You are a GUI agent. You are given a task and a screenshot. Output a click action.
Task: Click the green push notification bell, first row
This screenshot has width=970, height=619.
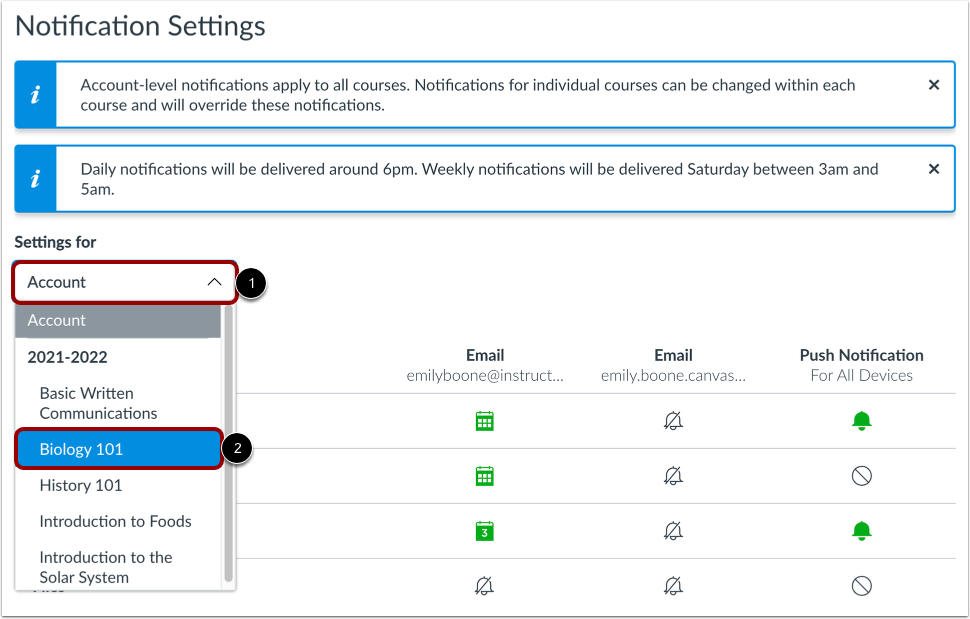(x=861, y=420)
